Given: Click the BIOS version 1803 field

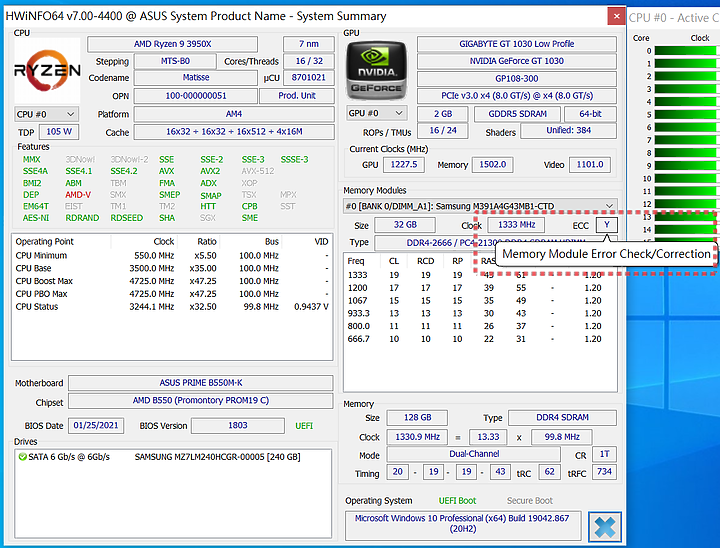Looking at the screenshot, I should (x=238, y=425).
